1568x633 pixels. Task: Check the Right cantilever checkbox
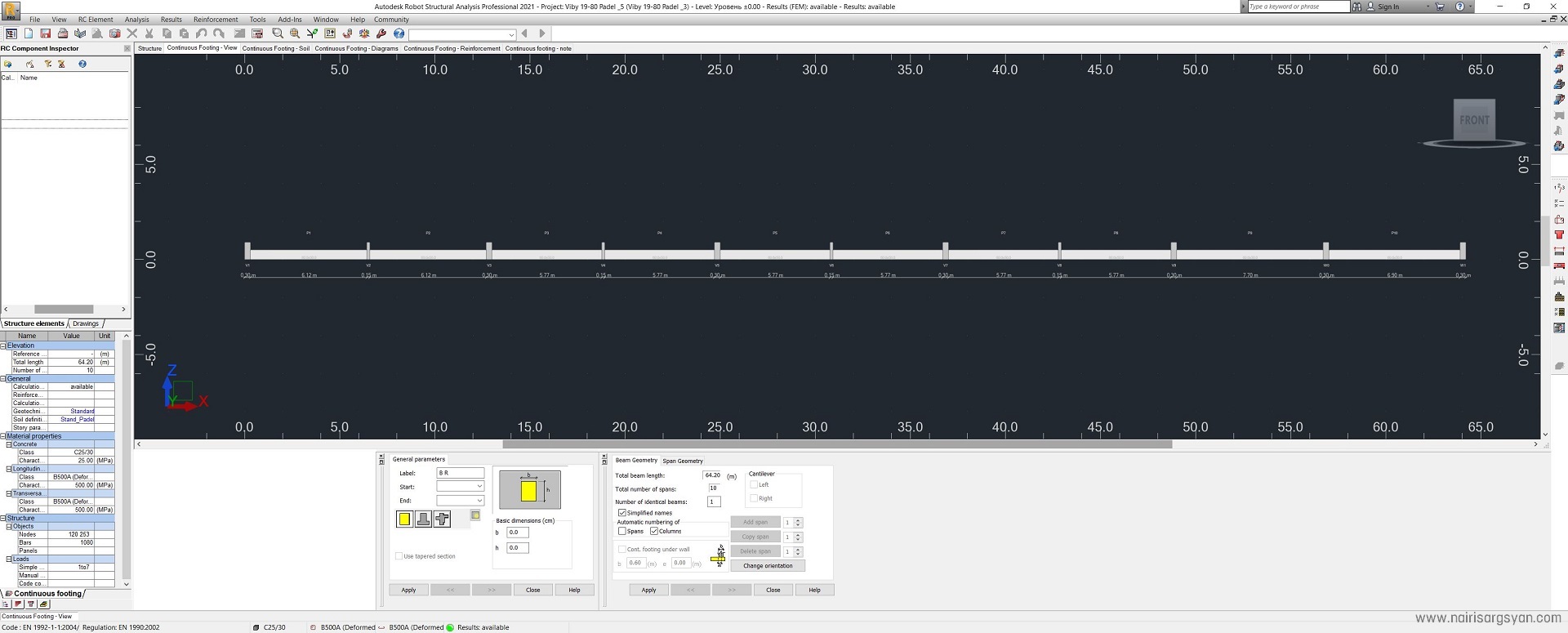pos(754,498)
